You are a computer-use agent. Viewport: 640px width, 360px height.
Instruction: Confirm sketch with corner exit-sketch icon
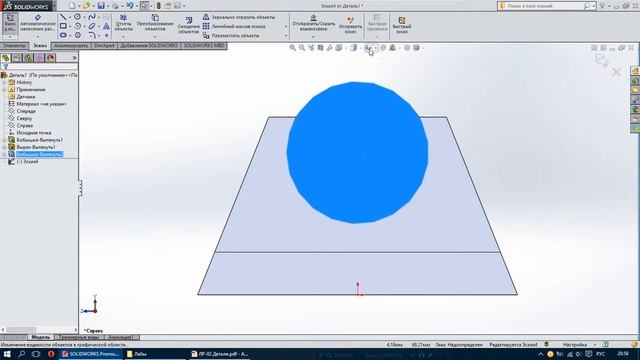coord(602,61)
